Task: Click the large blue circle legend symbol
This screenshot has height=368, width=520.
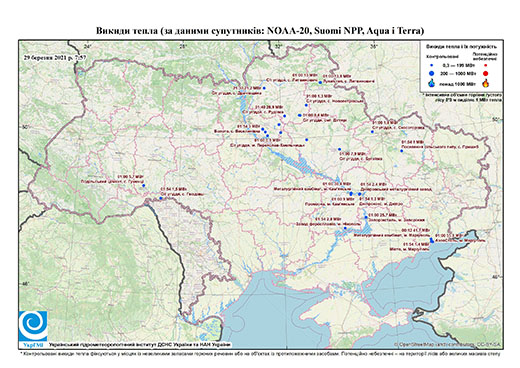Action: click(x=432, y=73)
